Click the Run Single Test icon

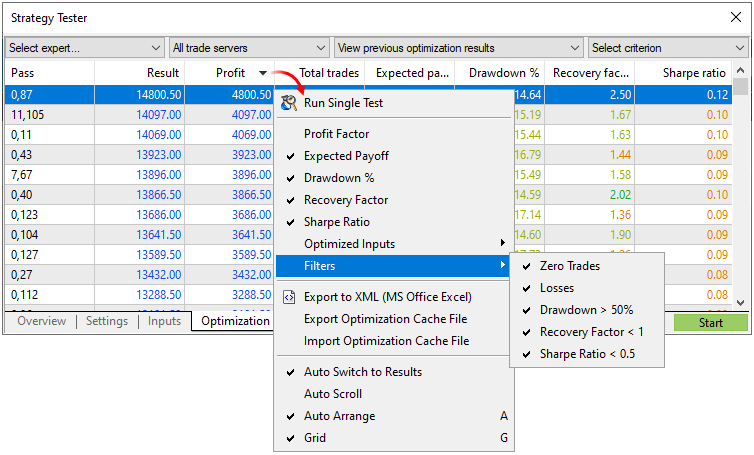(x=289, y=102)
